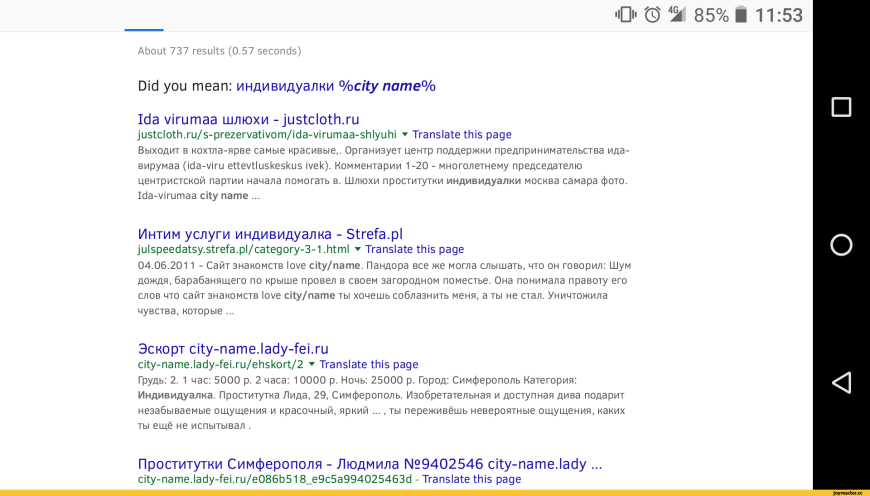The image size is (870, 496).
Task: Expand dropdown arrow beside lady-fei.ru/ehskort/2 URL
Action: point(312,364)
